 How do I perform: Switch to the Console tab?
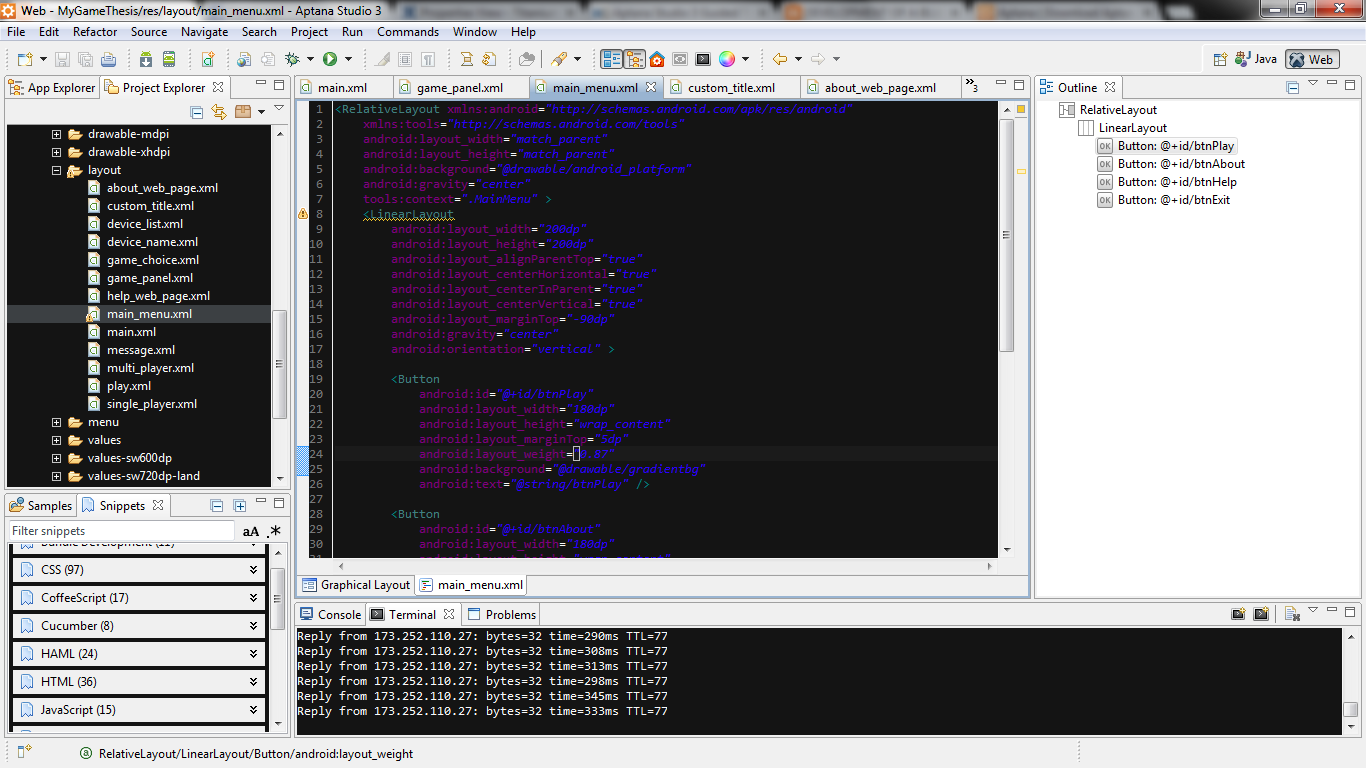coord(331,614)
